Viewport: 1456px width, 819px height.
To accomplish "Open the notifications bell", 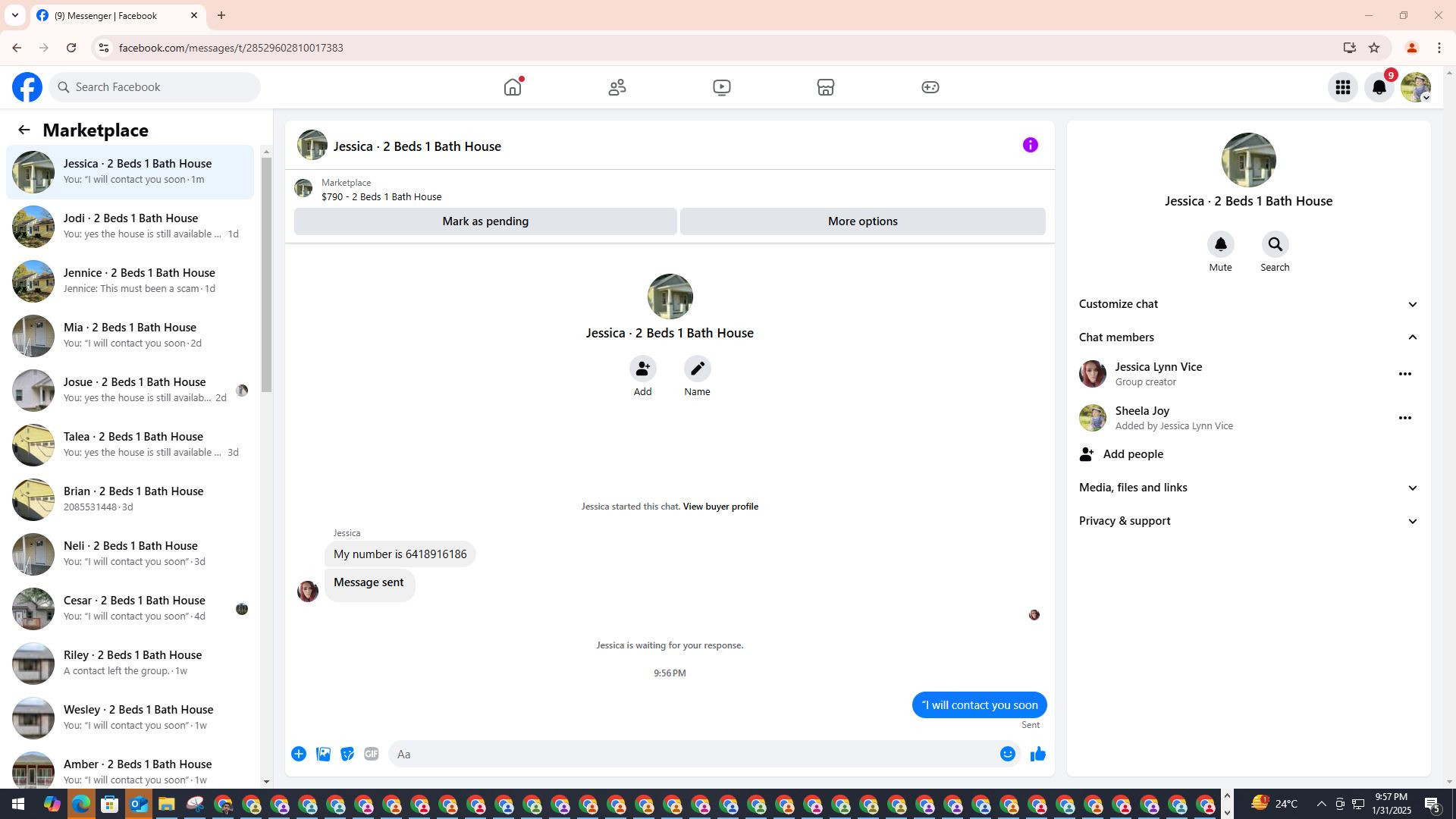I will coord(1379,87).
